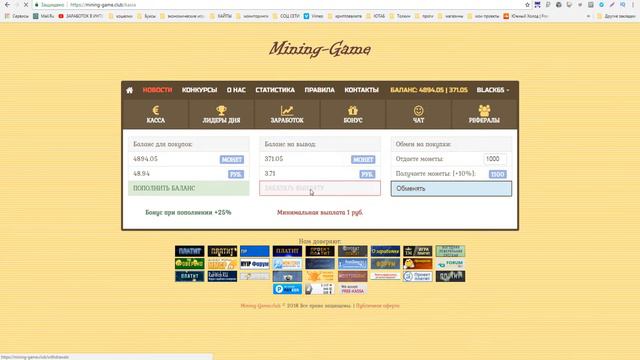Image resolution: width=640 pixels, height=360 pixels.
Task: Click the МУР Форум partner banner
Action: point(255,264)
